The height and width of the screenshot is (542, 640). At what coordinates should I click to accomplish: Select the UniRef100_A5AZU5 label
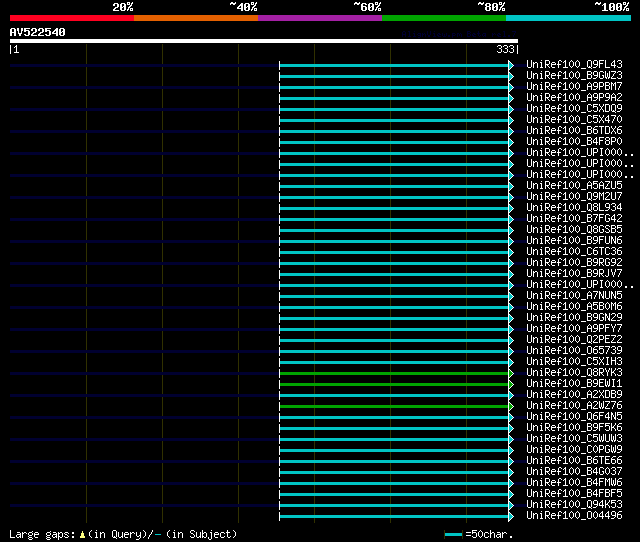574,185
